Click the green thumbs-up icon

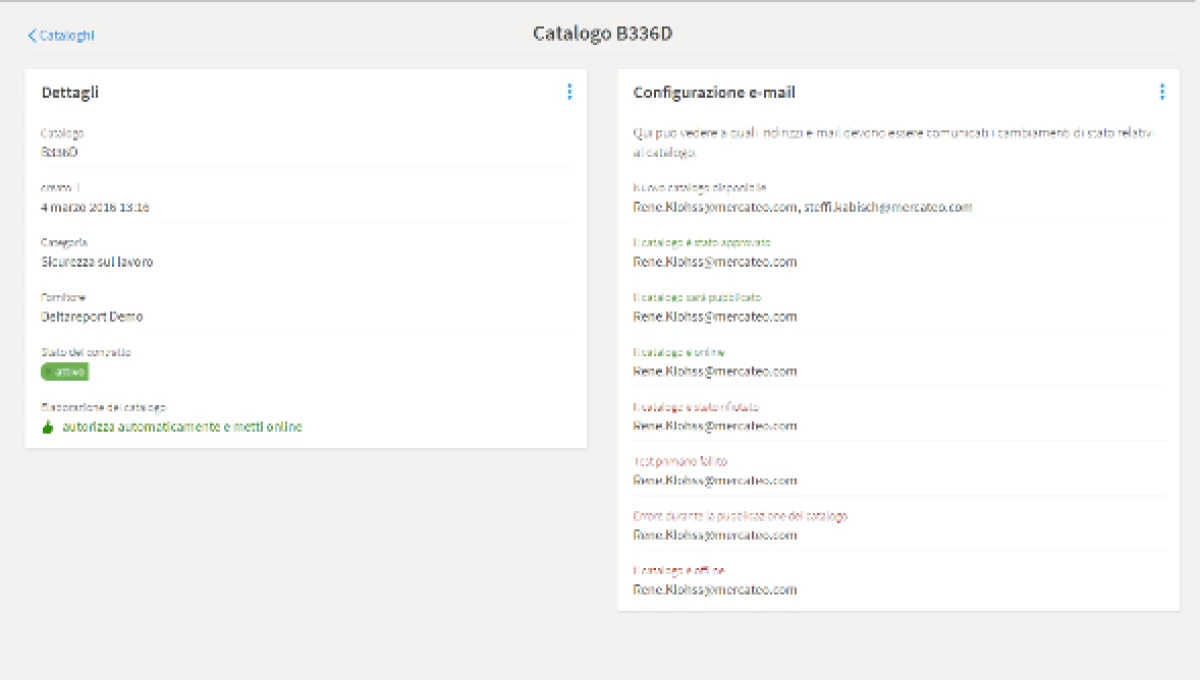tap(47, 427)
